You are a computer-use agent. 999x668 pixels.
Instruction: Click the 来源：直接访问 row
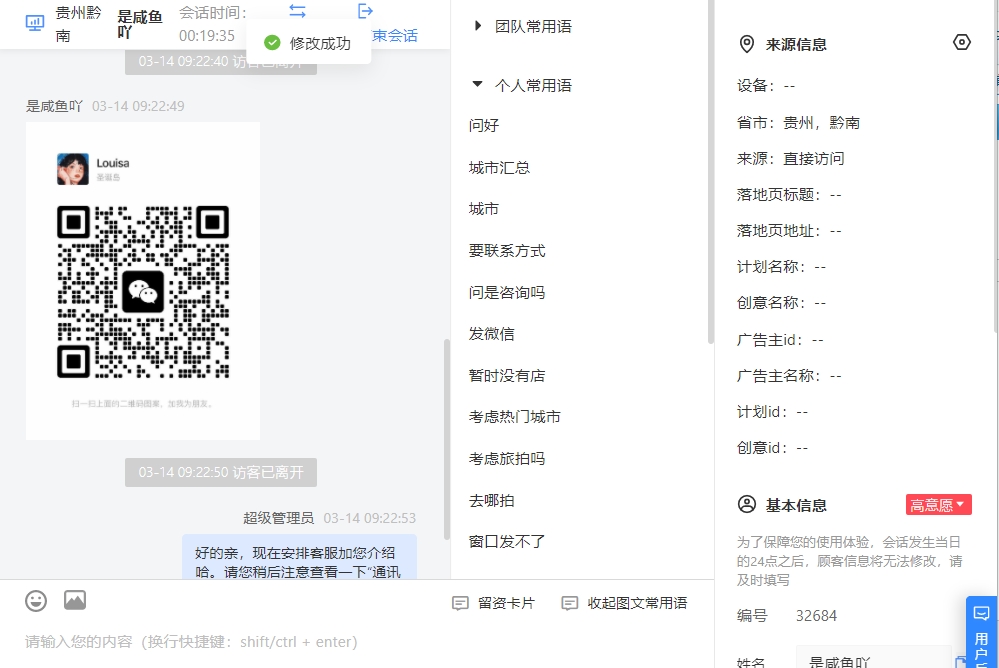point(791,159)
